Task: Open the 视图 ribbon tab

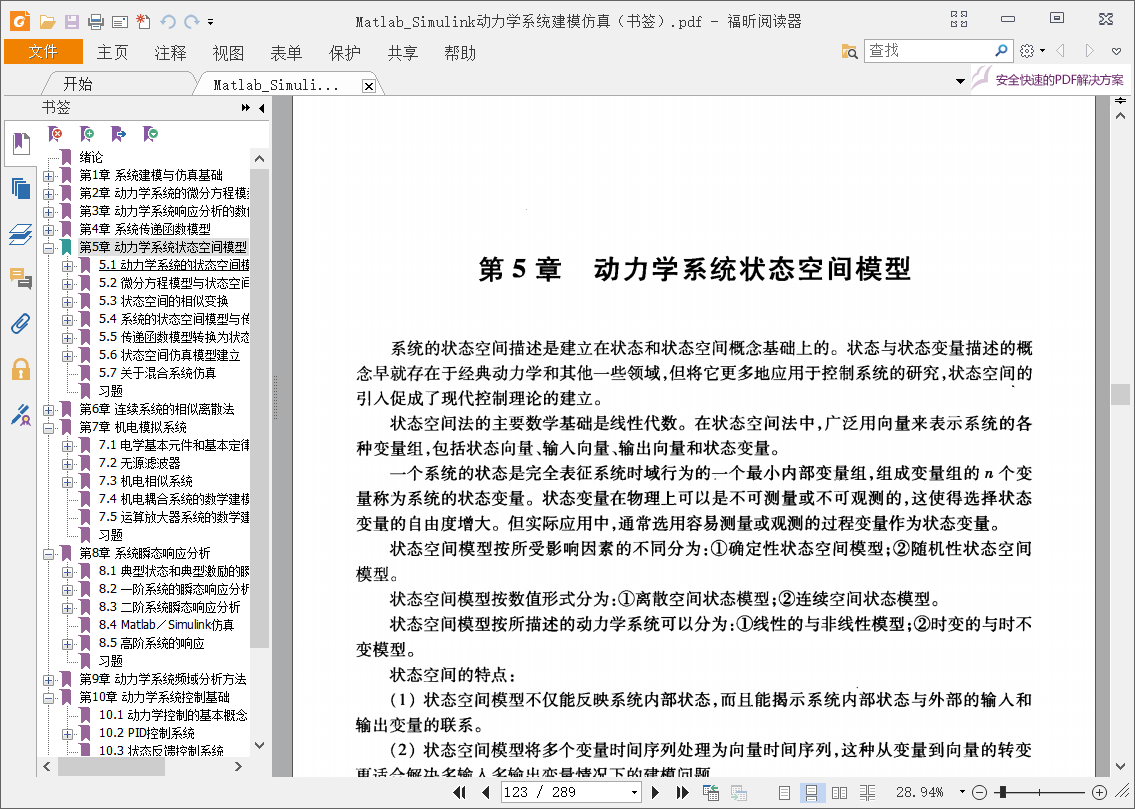Action: [228, 52]
